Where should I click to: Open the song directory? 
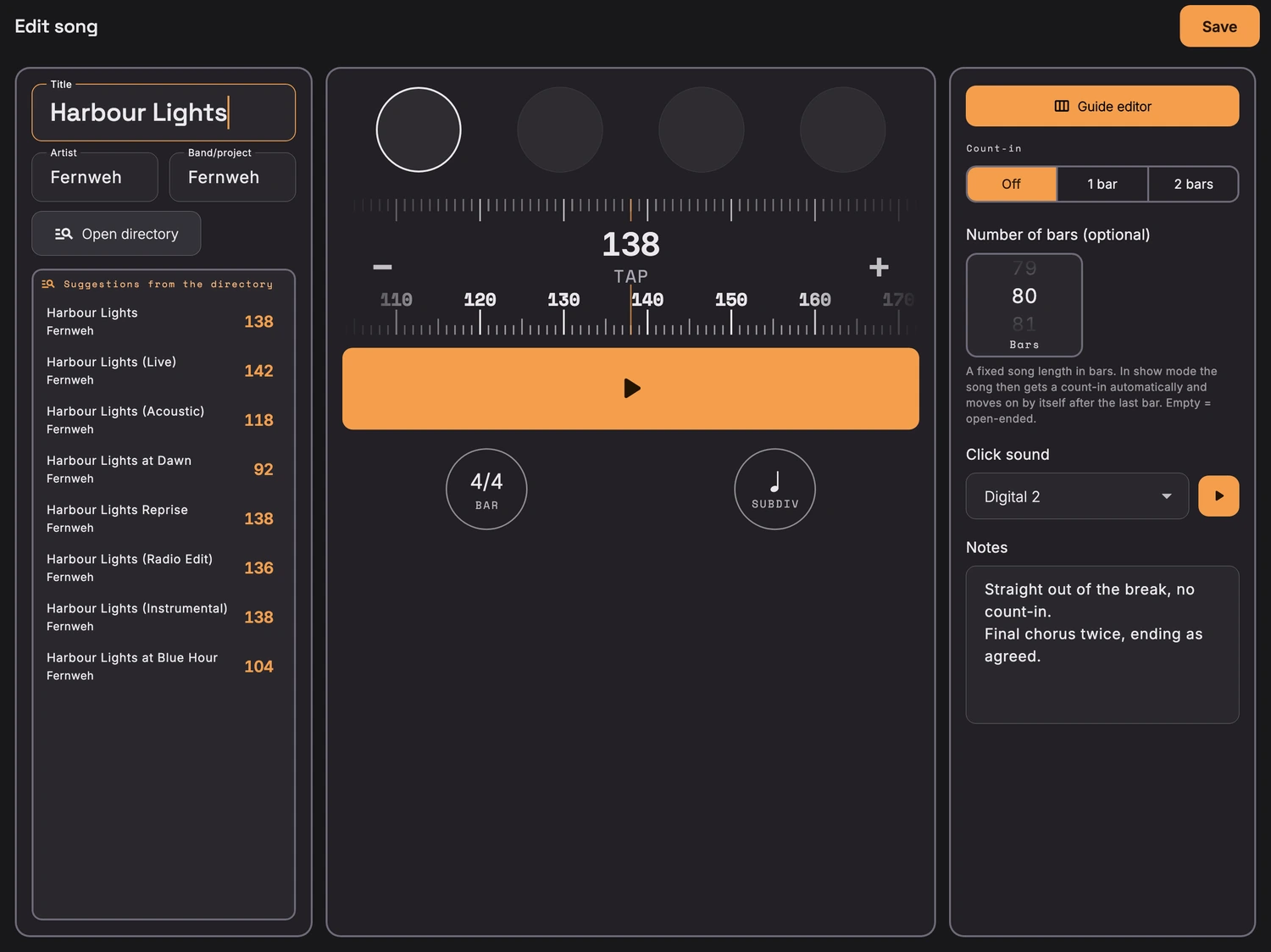point(116,234)
